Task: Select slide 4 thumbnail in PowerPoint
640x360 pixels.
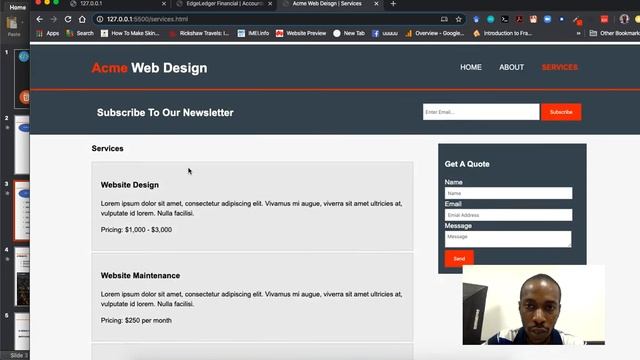Action: point(22,276)
